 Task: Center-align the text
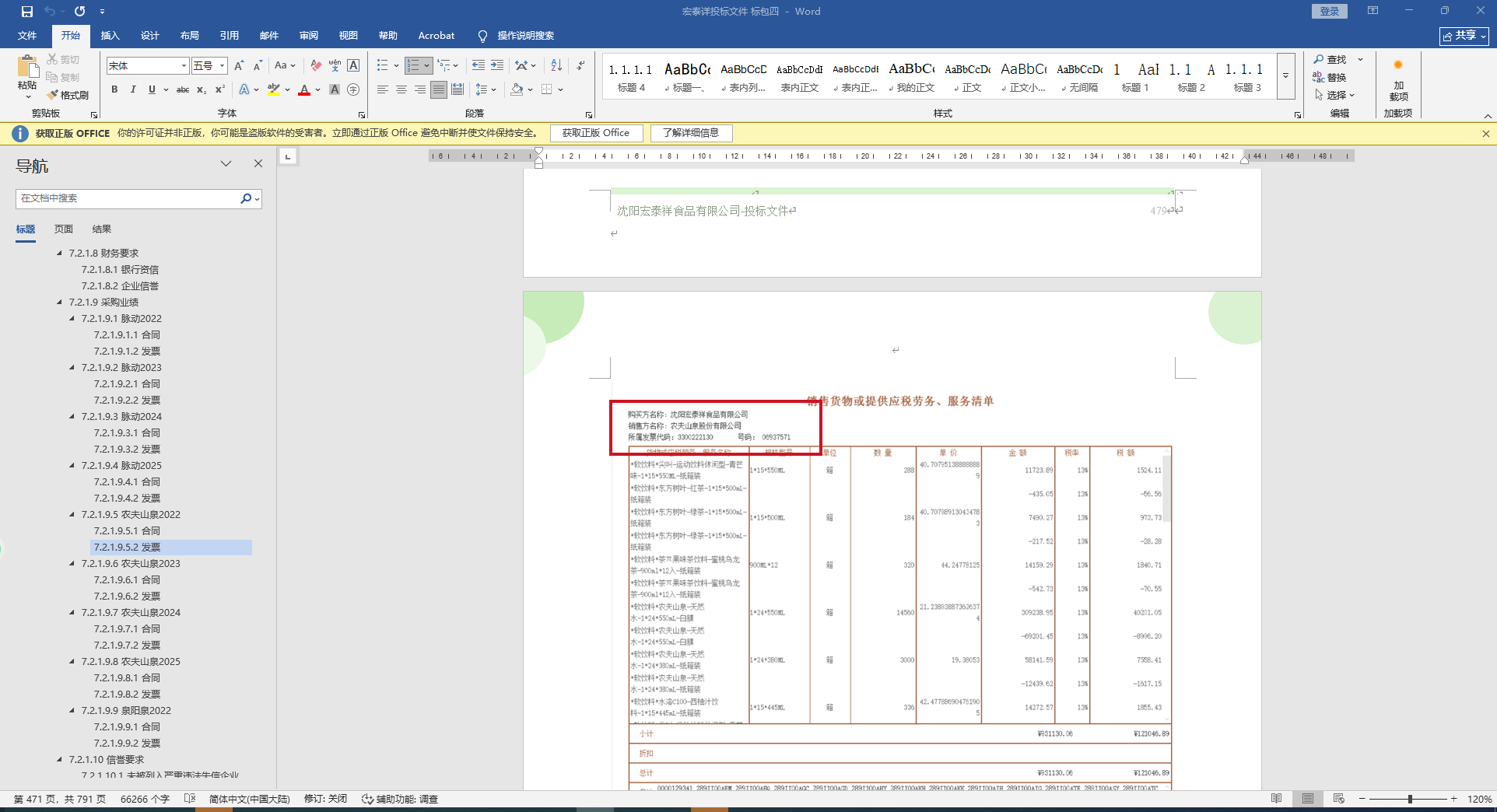(x=401, y=89)
